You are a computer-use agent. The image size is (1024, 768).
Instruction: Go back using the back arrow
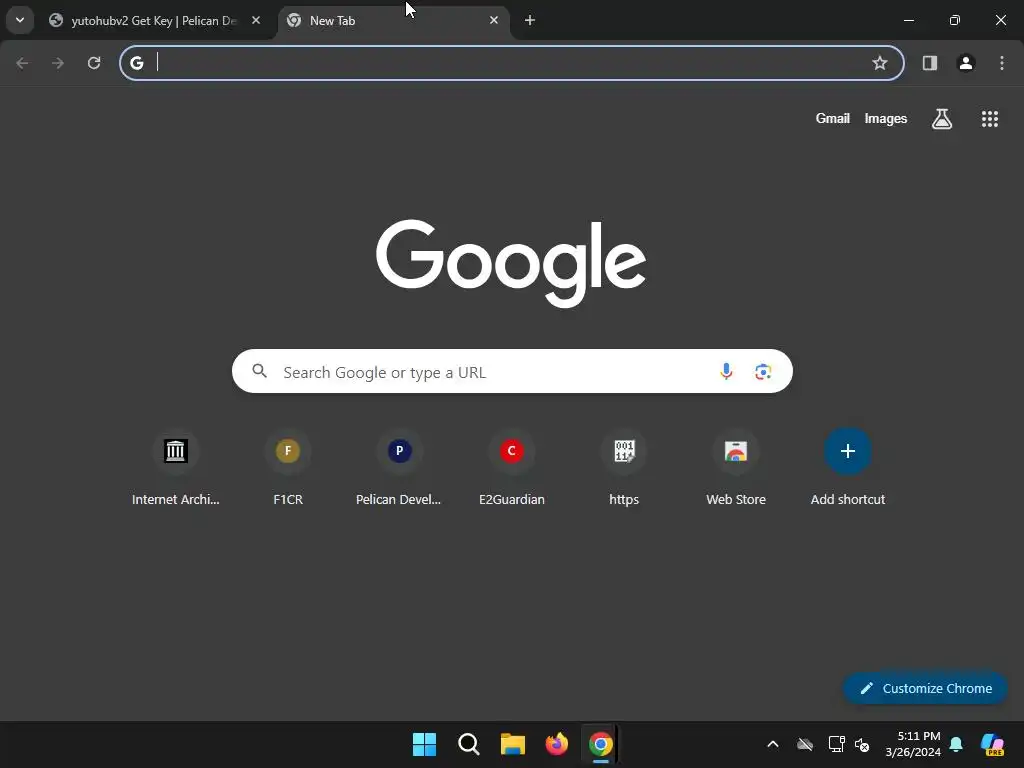[x=22, y=63]
